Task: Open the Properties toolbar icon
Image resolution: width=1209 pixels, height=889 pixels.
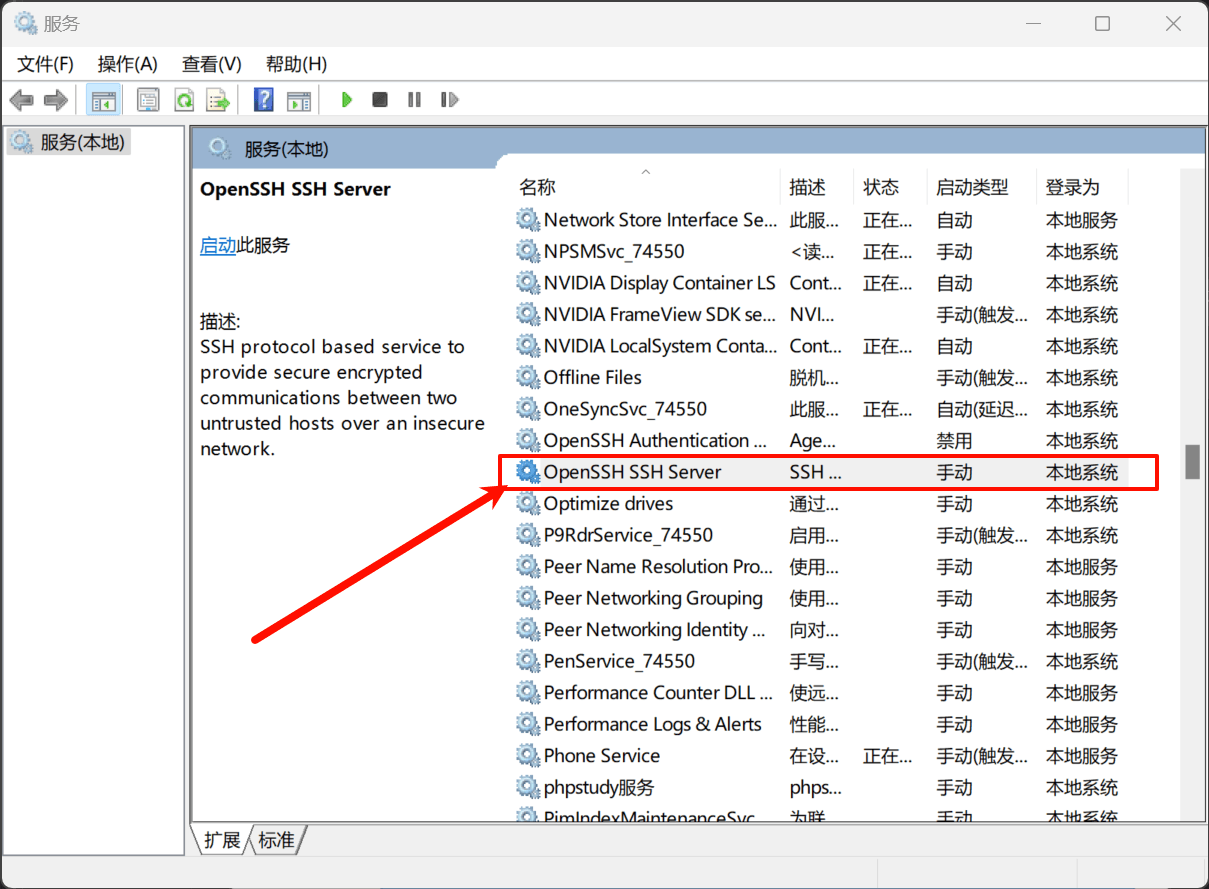Action: coord(148,100)
